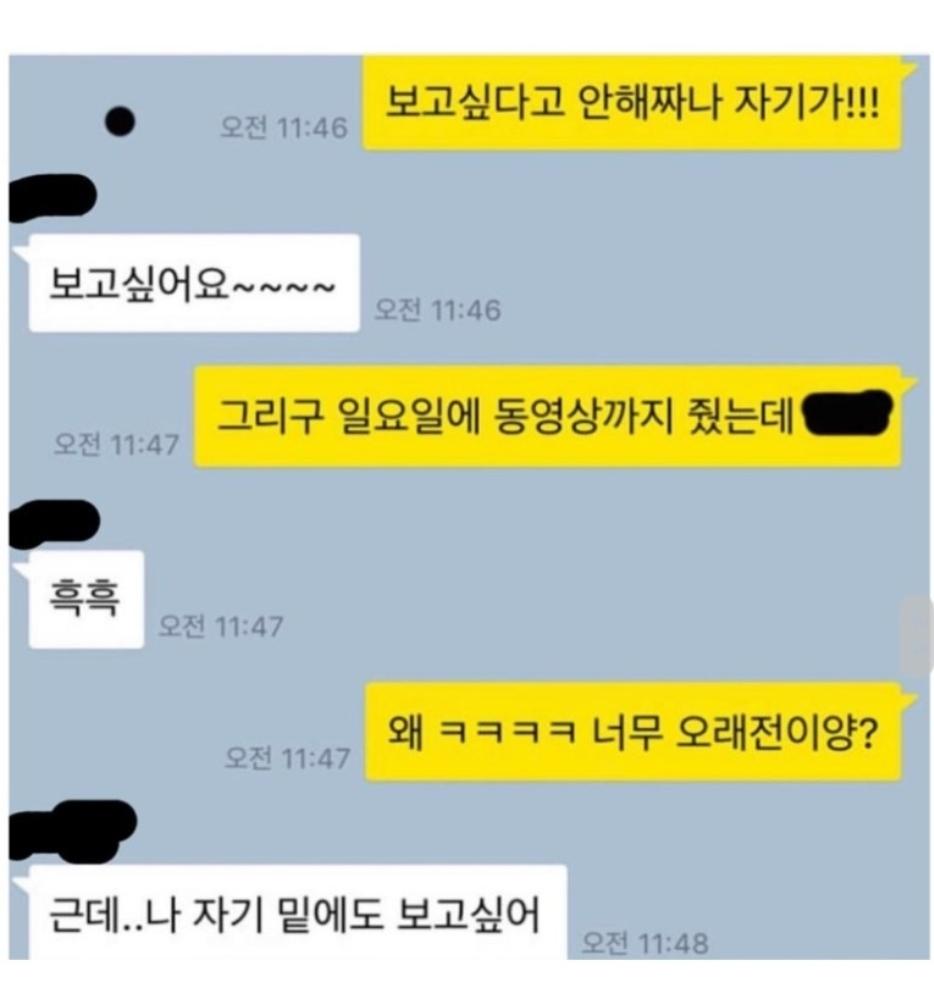934x1007 pixels.
Task: Select the yellow message 보고싶다고 안해짜나 자기가!!!
Action: point(632,103)
